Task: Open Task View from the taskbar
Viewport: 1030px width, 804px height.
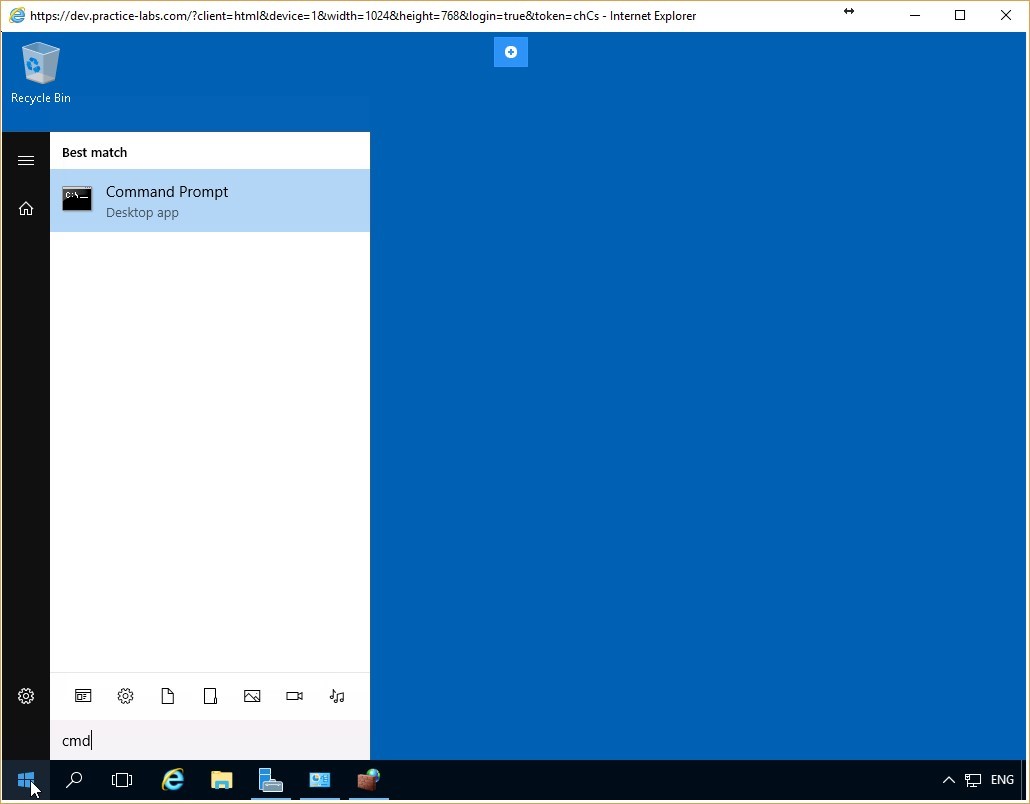Action: [122, 781]
